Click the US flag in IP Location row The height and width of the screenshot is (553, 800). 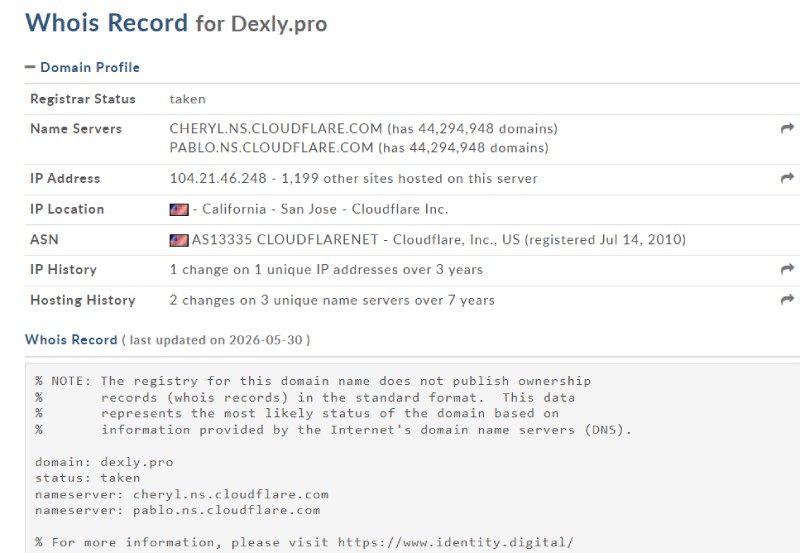click(179, 210)
